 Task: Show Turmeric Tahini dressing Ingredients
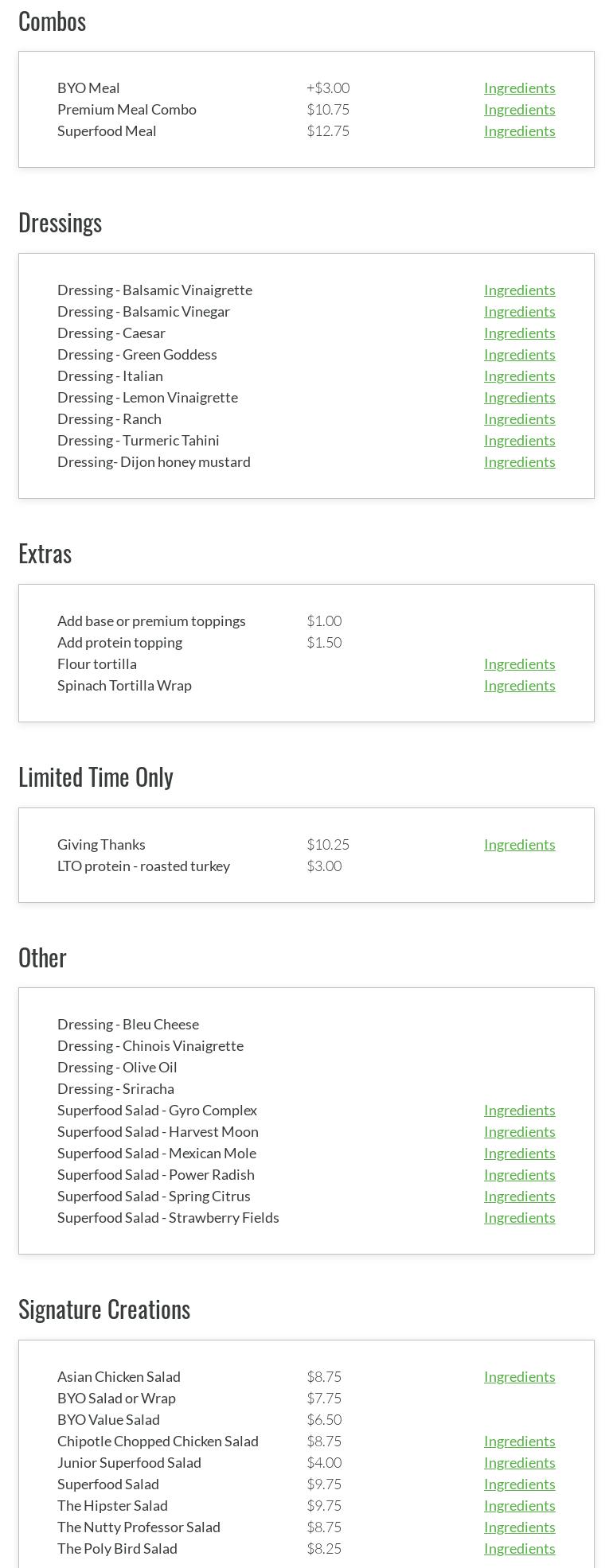click(519, 441)
